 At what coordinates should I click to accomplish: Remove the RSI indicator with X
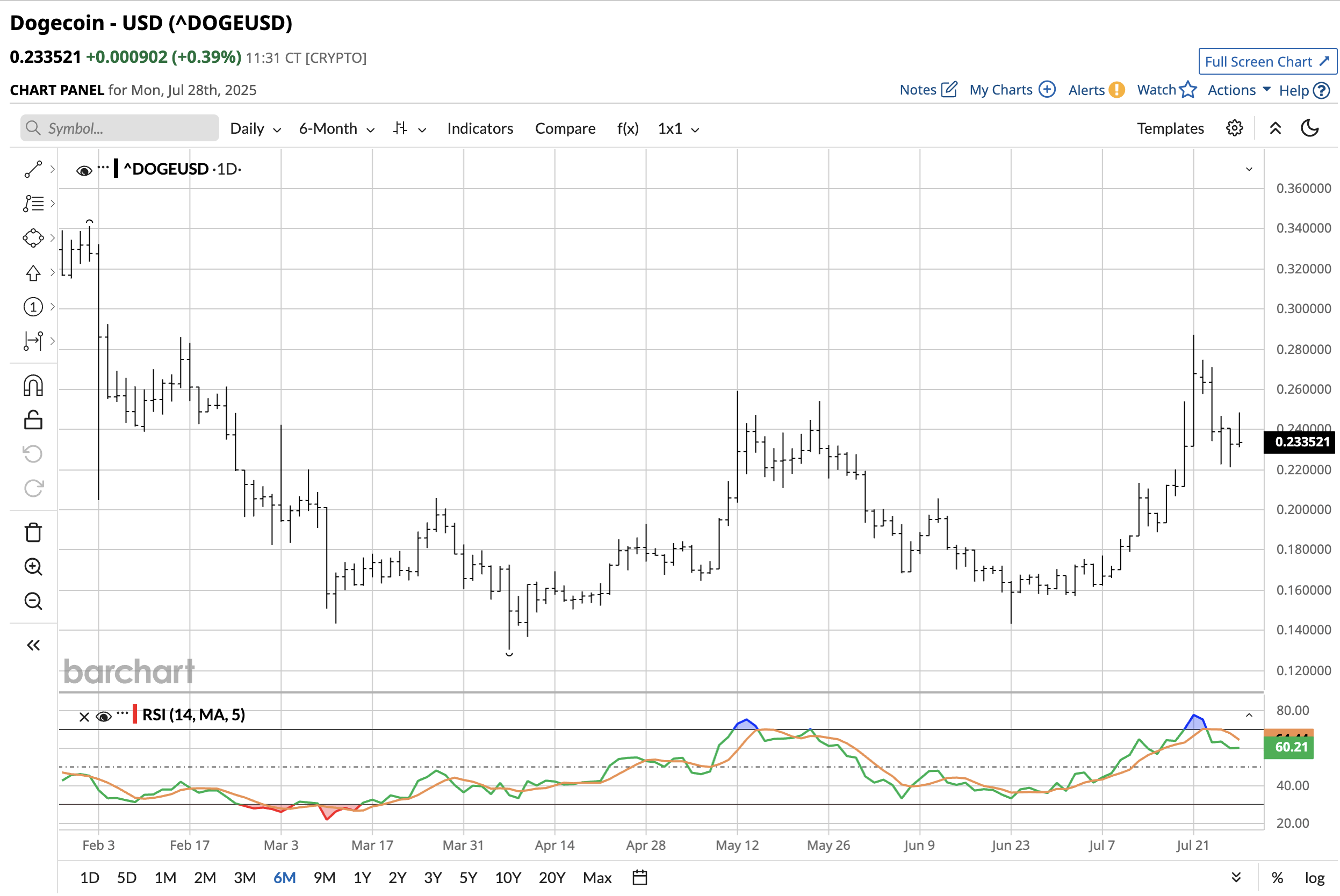(84, 717)
